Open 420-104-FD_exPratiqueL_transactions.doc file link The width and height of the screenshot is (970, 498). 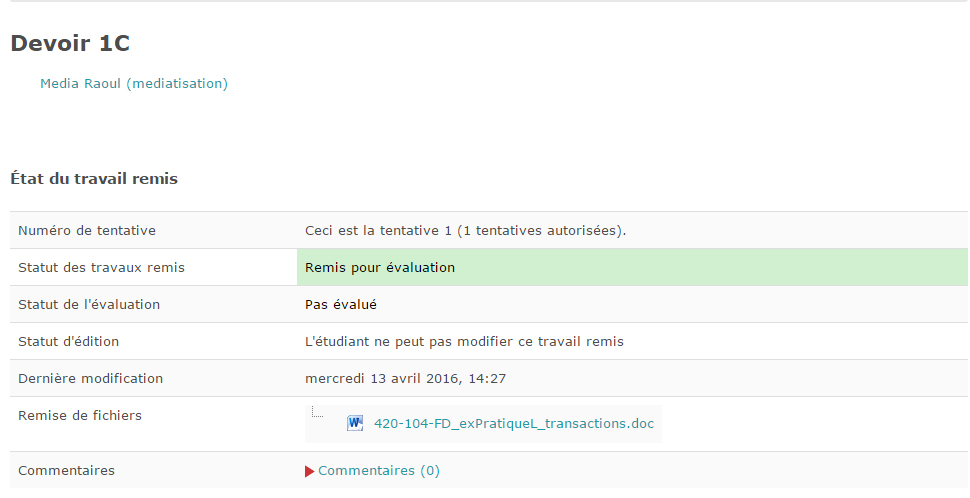click(x=514, y=423)
